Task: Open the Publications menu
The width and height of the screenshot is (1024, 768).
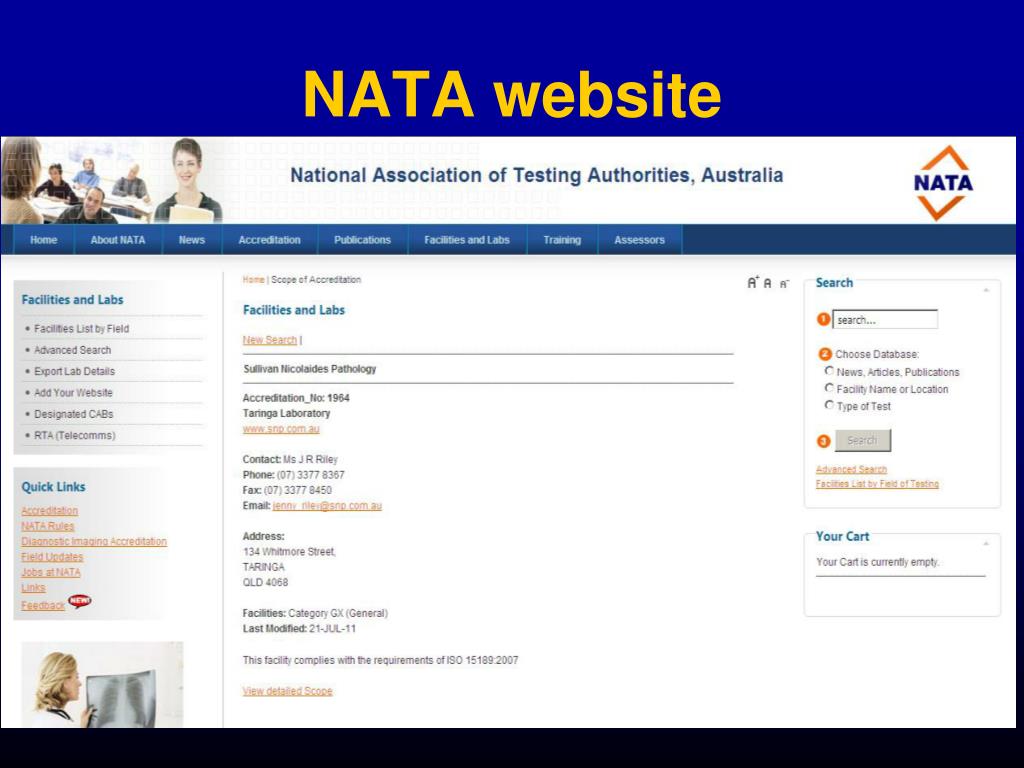Action: coord(362,240)
